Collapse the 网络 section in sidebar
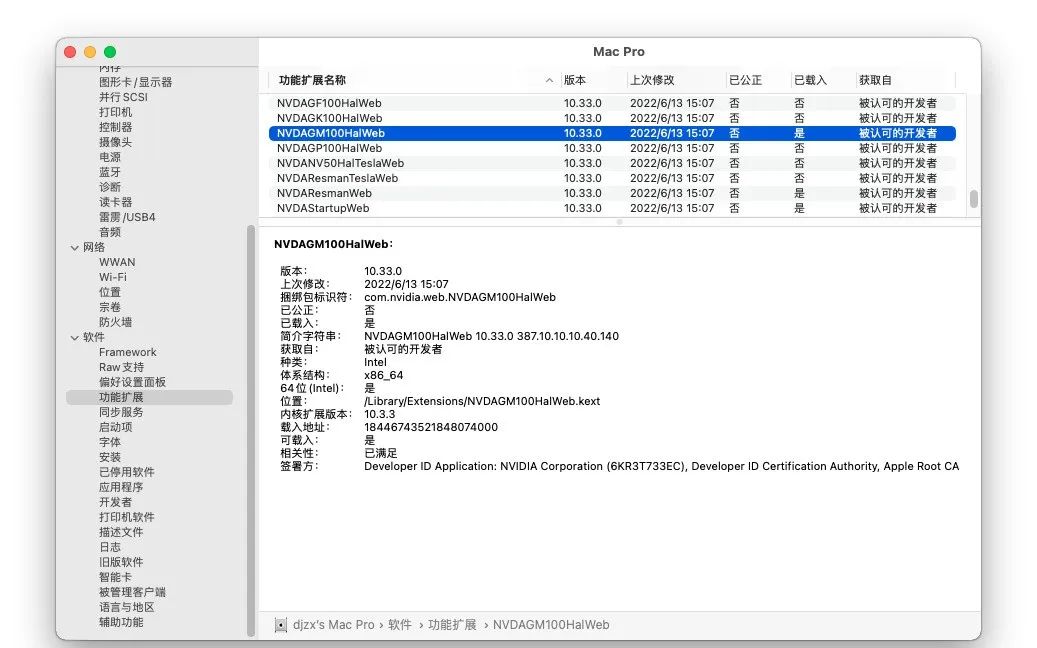 [x=74, y=247]
